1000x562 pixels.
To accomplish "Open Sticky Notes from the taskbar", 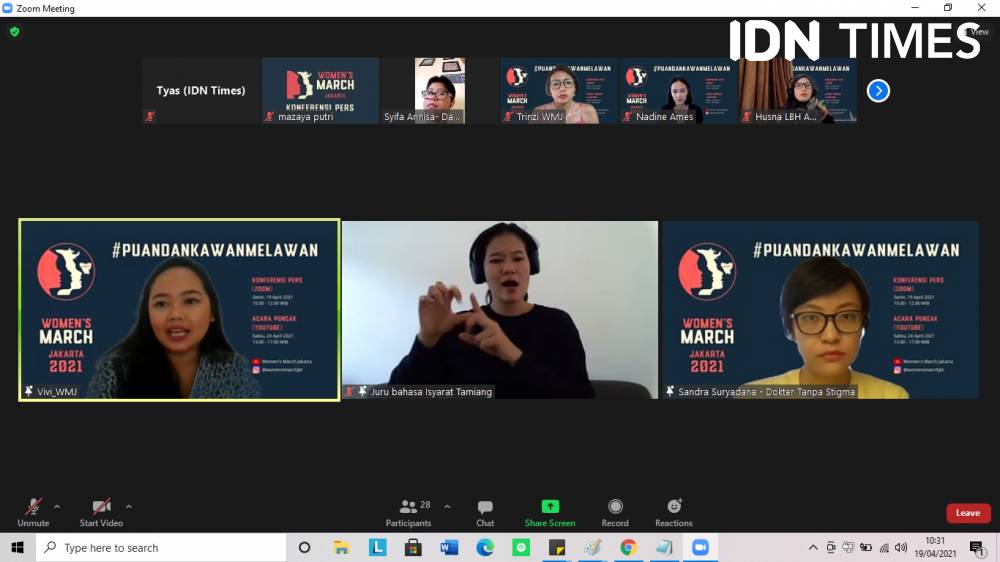I will coord(557,548).
